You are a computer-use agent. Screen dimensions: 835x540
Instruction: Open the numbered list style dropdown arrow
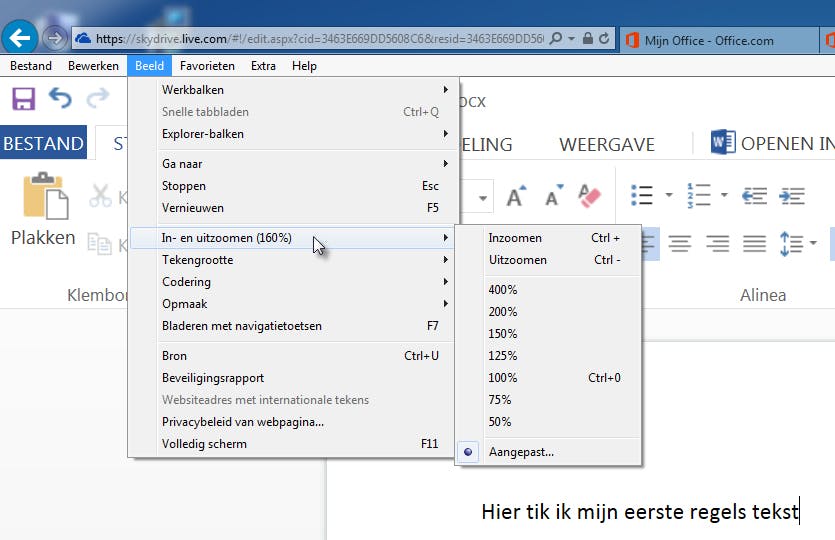[x=724, y=195]
